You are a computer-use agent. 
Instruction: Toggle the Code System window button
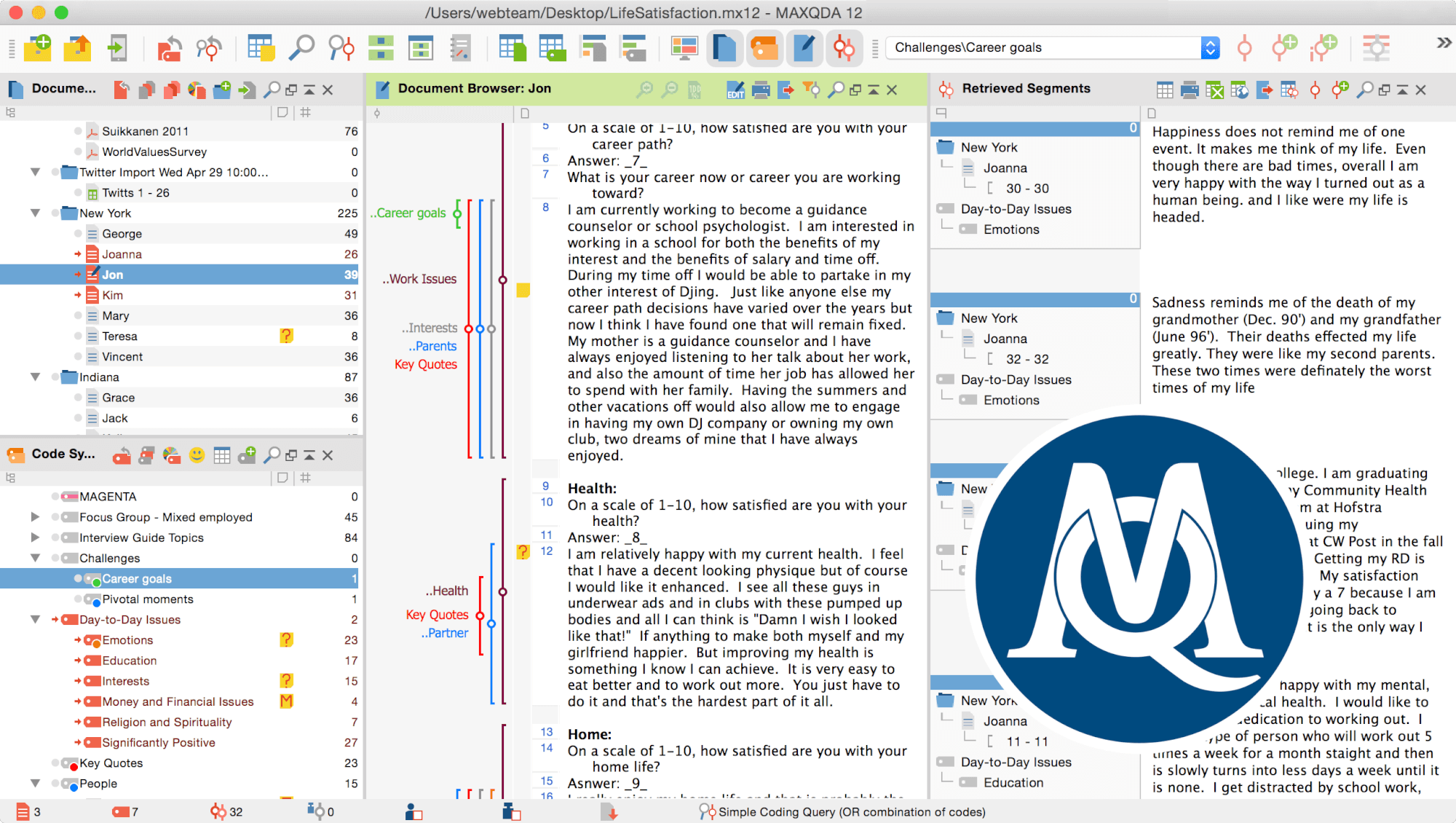tap(764, 48)
